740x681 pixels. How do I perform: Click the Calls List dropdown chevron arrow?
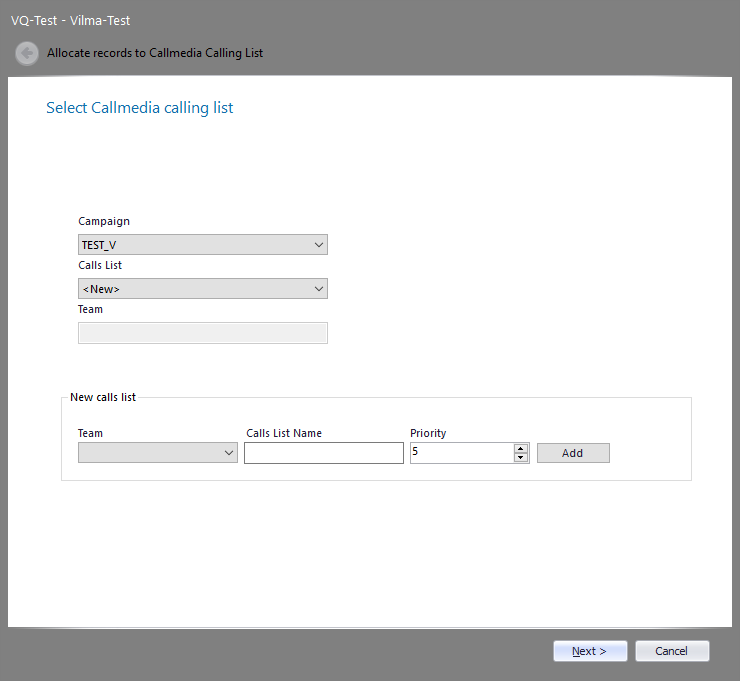319,289
